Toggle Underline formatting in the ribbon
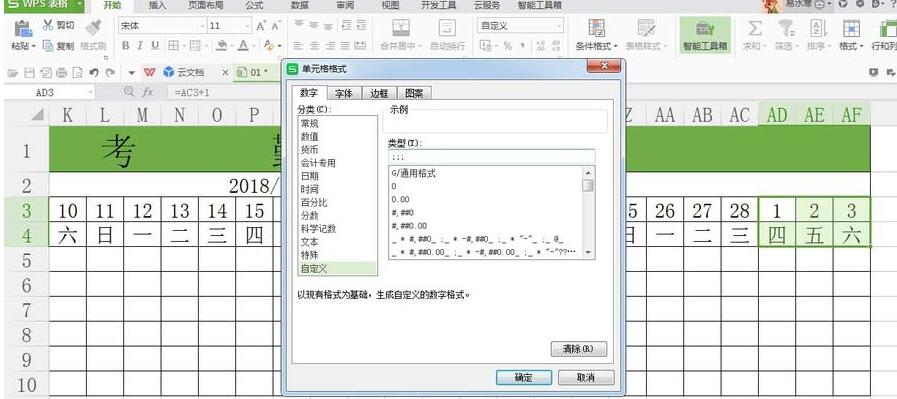Screen dimensions: 897x399 click(x=155, y=46)
